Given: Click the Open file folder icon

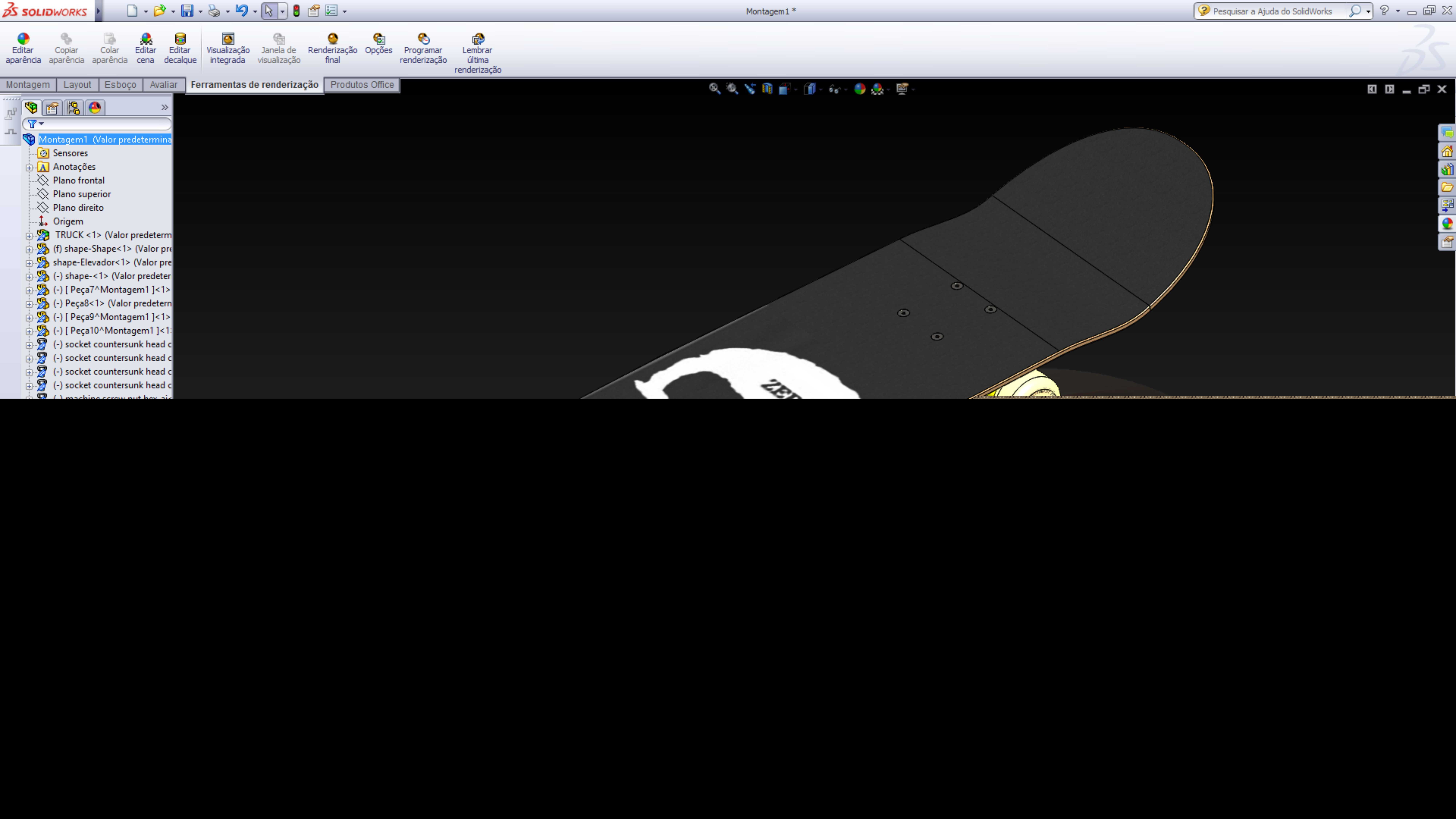Looking at the screenshot, I should (x=160, y=11).
